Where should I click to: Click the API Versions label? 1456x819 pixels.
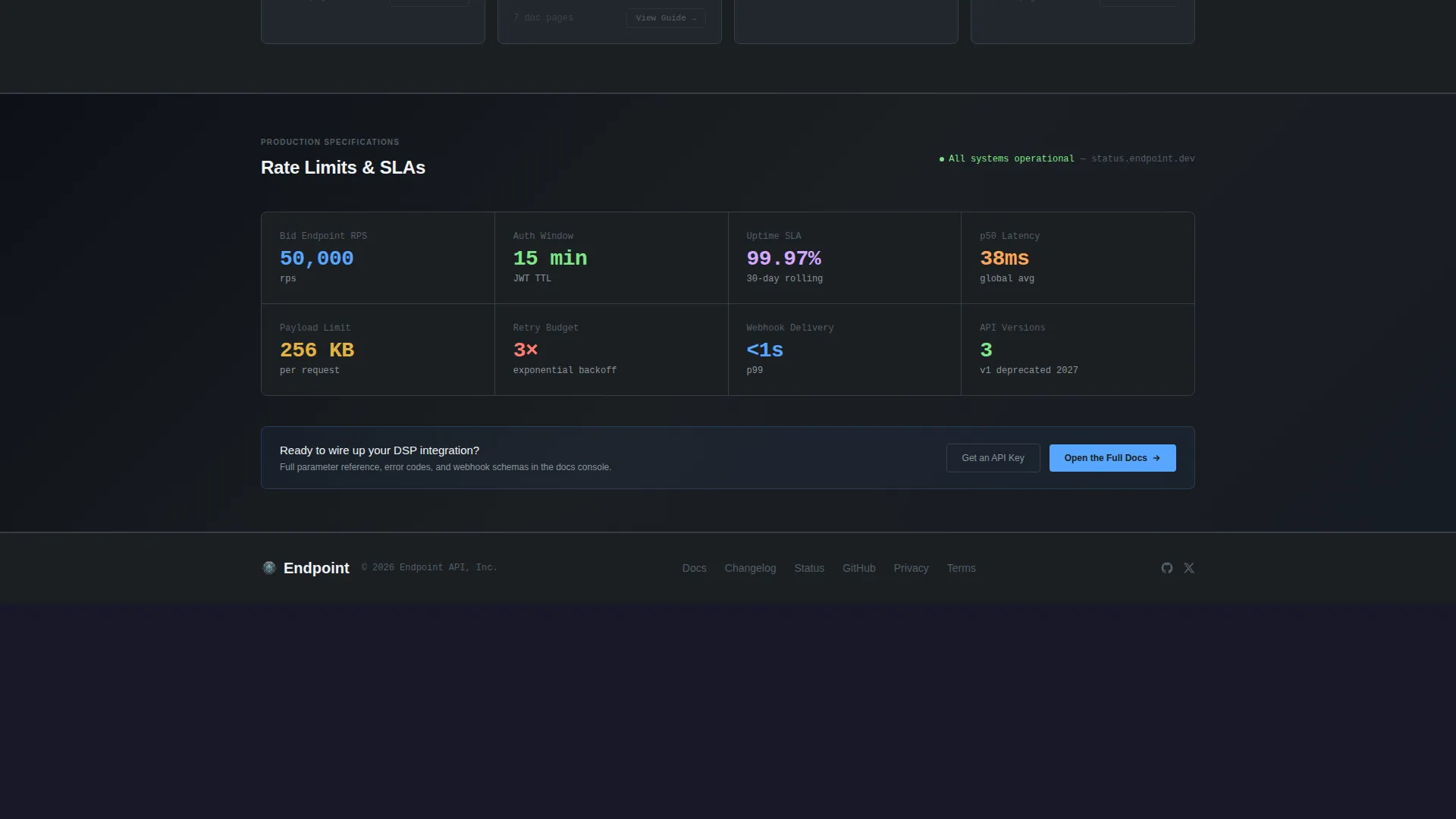[1012, 328]
